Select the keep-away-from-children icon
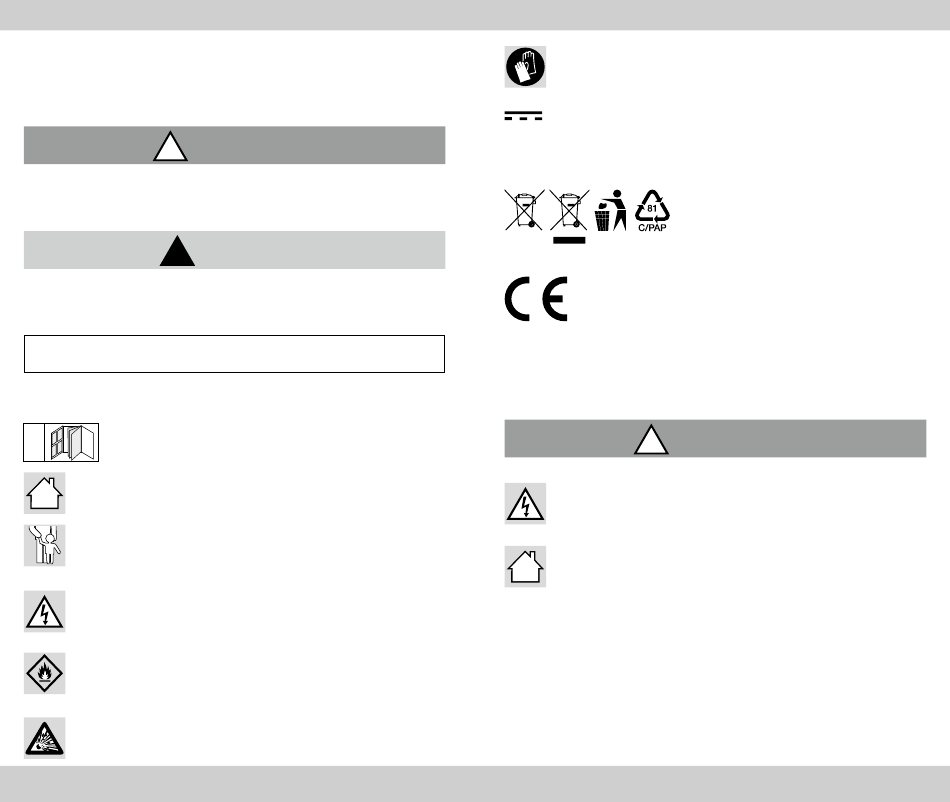 click(x=44, y=545)
